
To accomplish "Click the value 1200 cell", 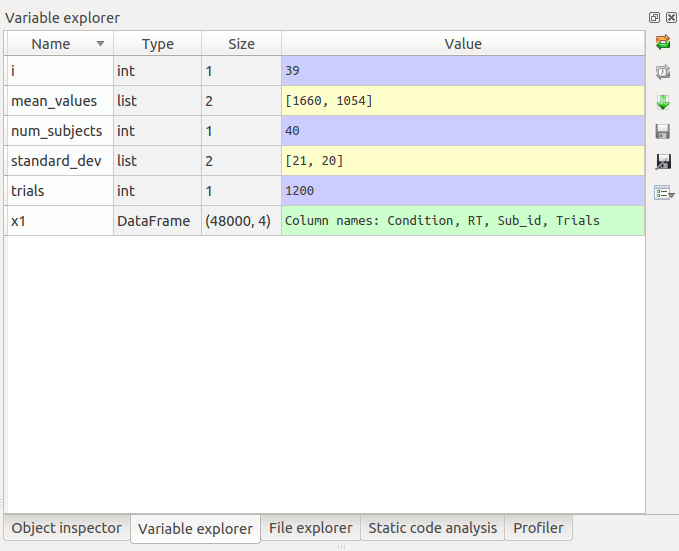I will click(463, 191).
